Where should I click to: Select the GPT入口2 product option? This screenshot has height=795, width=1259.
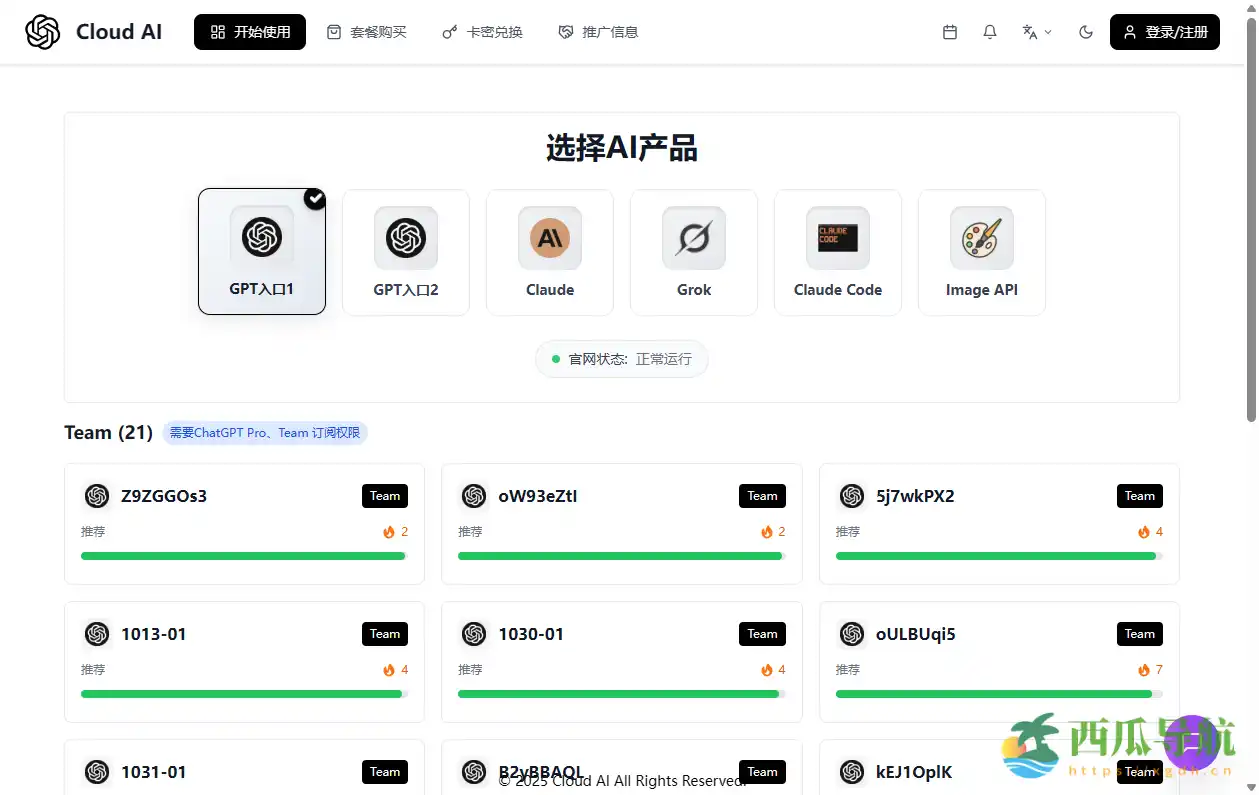[x=405, y=252]
